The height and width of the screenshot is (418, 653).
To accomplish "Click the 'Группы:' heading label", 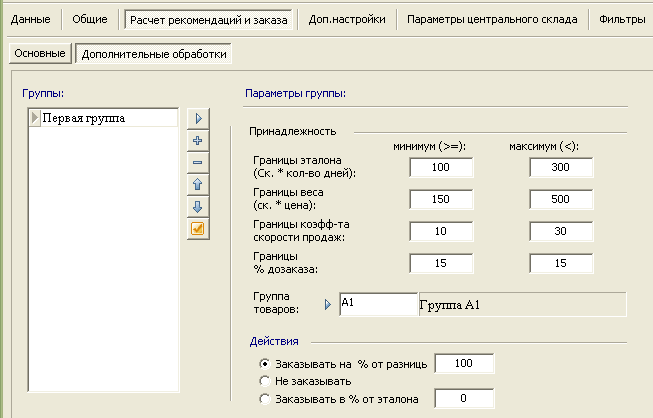I will (43, 93).
